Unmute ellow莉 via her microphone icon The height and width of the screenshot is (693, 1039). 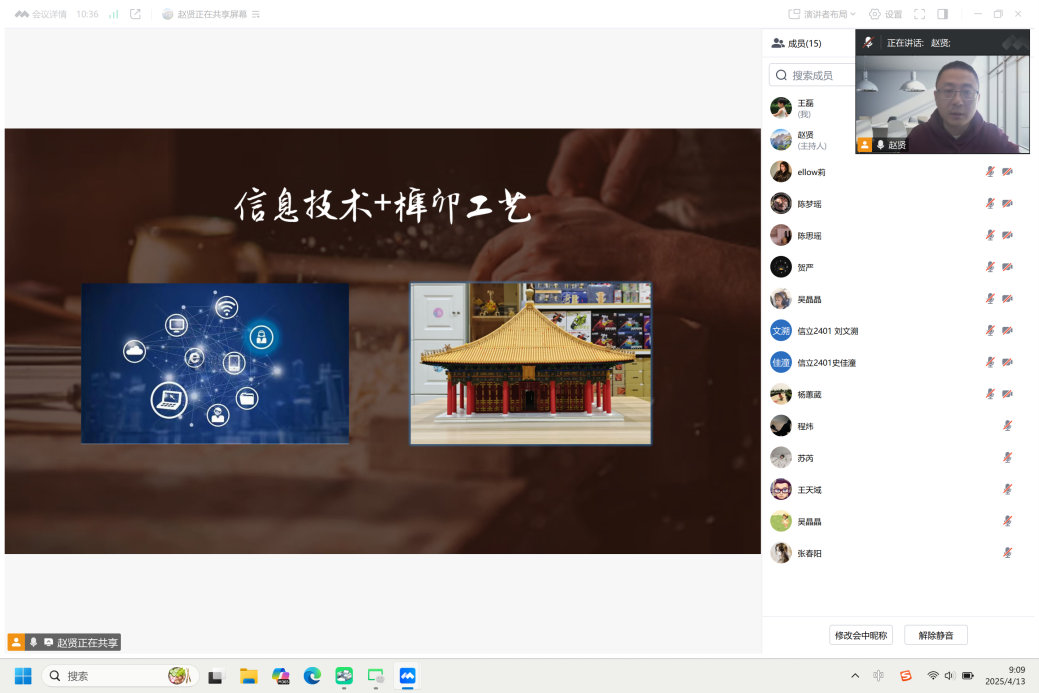[990, 171]
